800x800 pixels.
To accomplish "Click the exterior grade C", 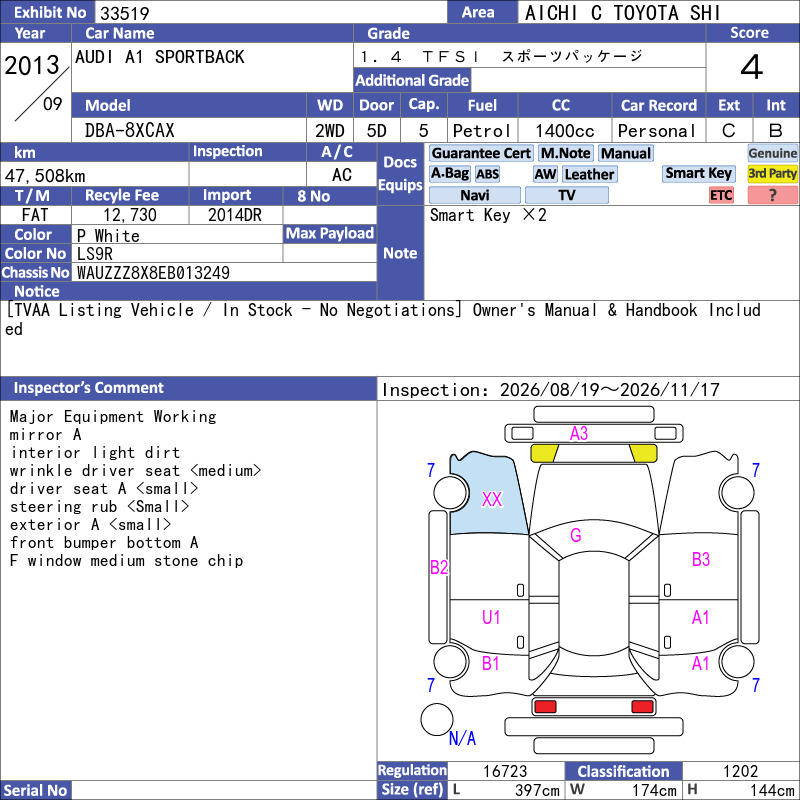I will (x=729, y=131).
